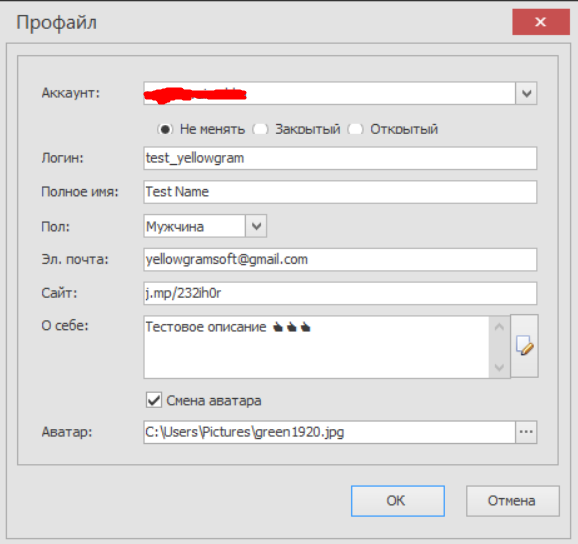Open the Пол dropdown arrow
The height and width of the screenshot is (544, 578).
(256, 226)
